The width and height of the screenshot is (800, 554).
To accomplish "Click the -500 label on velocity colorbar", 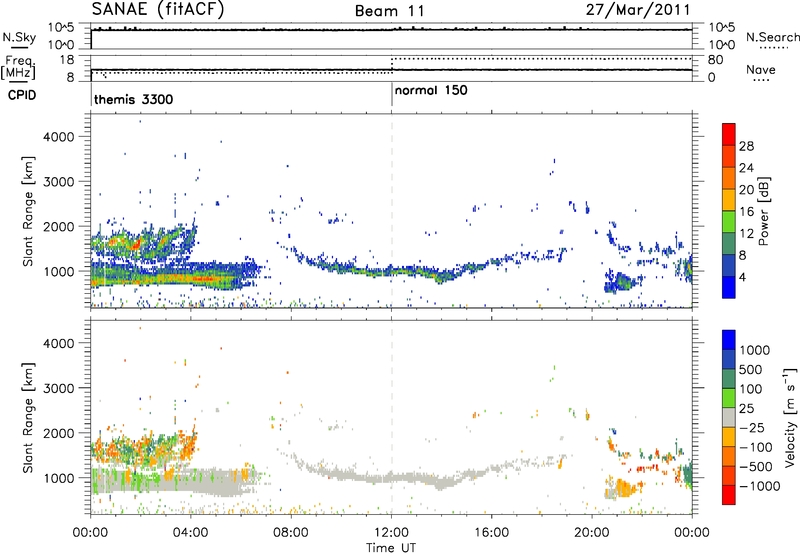I will 756,466.
